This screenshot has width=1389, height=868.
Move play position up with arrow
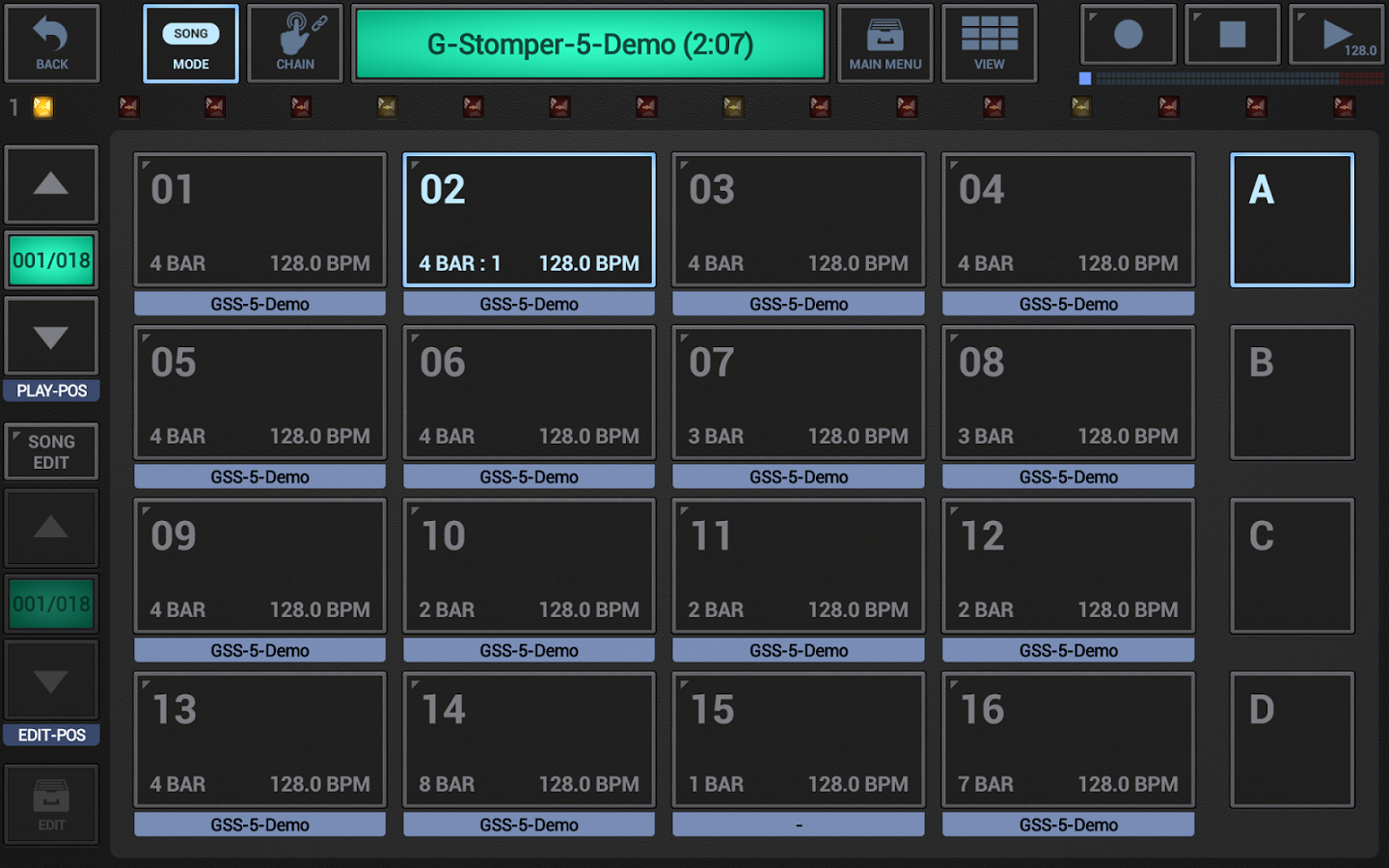point(51,184)
